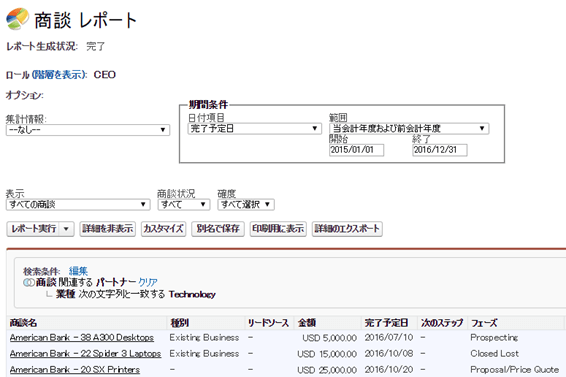Click Existing Business in the 38 A300 Desktops row
This screenshot has height=377, width=566.
tap(204, 338)
